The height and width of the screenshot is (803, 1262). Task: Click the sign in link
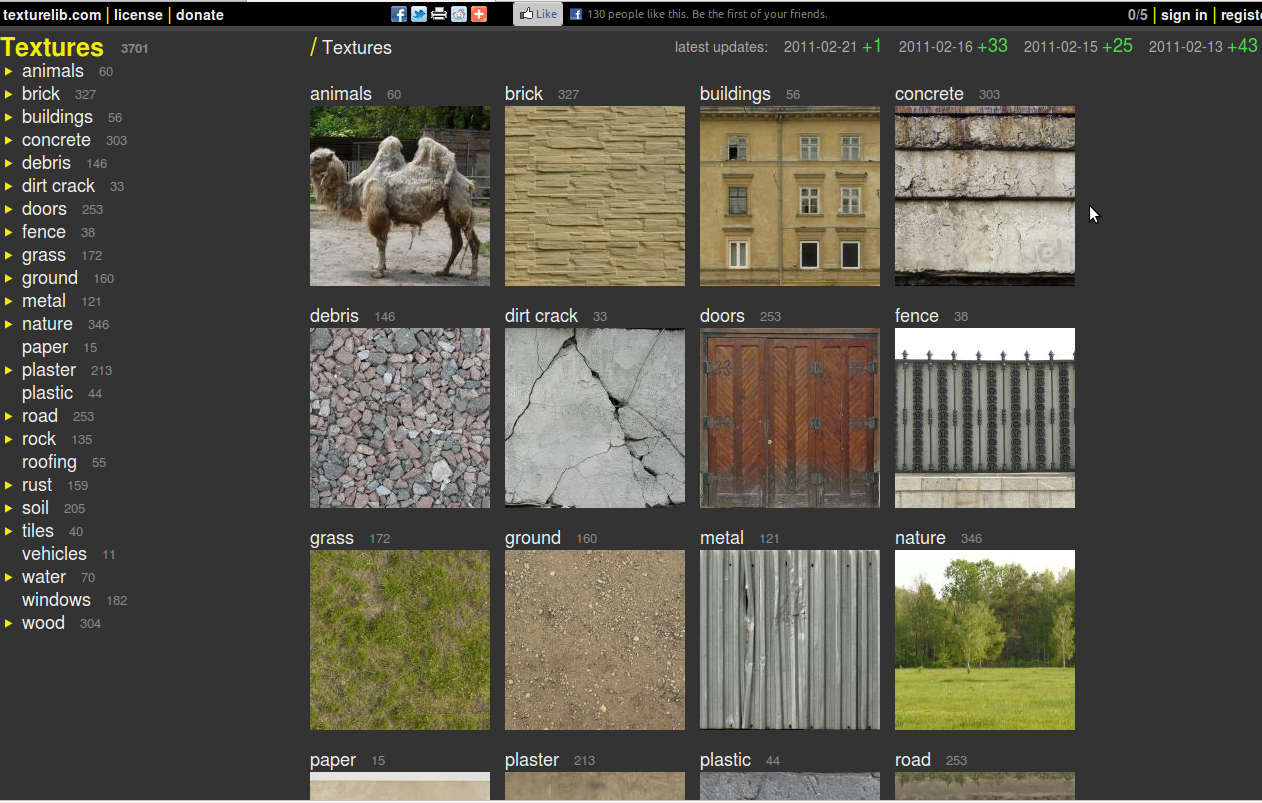click(x=1184, y=15)
